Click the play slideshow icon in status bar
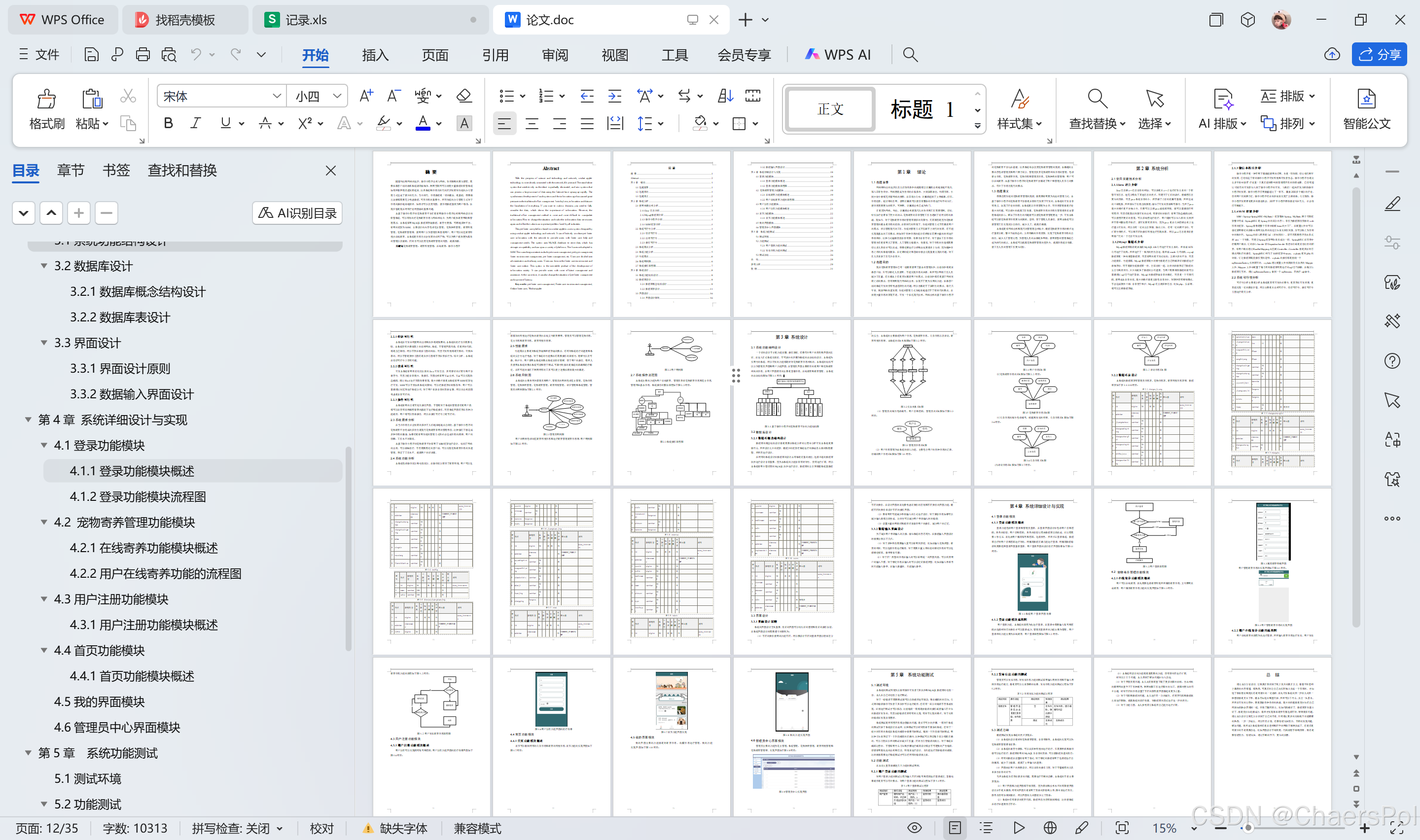This screenshot has height=840, width=1420. tap(1019, 828)
